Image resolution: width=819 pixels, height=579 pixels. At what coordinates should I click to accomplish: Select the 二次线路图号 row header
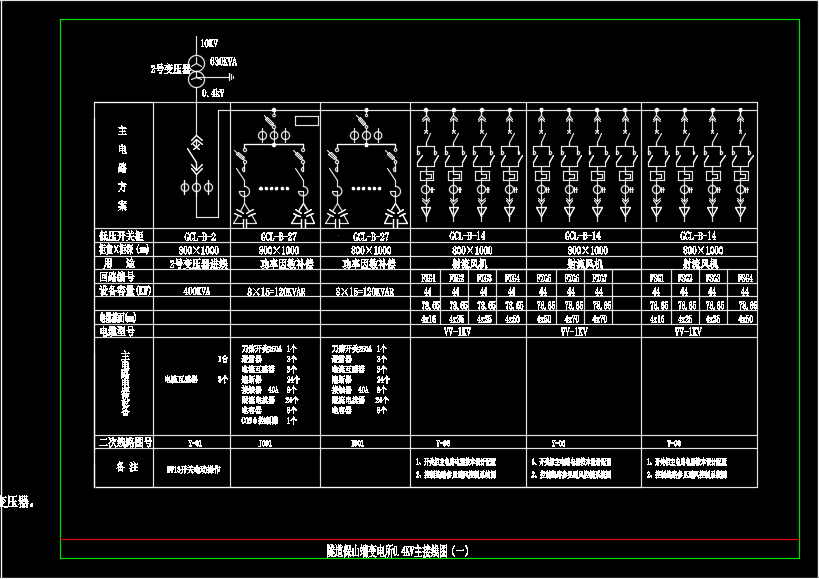(x=125, y=443)
